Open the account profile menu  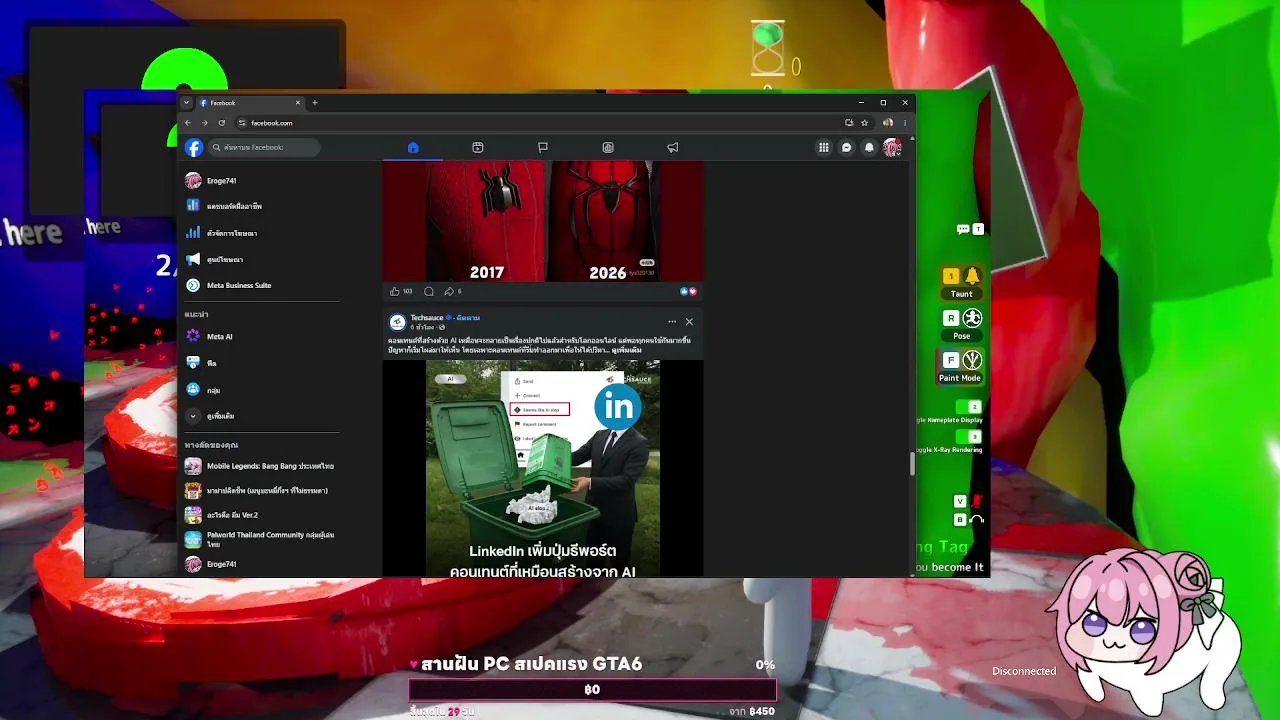pyautogui.click(x=892, y=148)
